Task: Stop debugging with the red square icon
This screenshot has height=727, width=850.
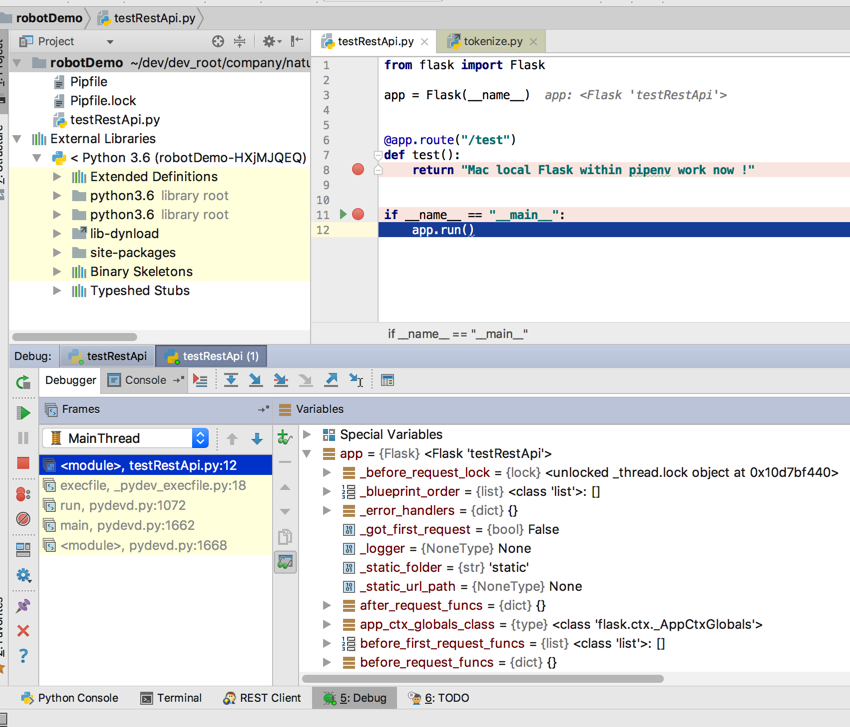Action: click(23, 464)
